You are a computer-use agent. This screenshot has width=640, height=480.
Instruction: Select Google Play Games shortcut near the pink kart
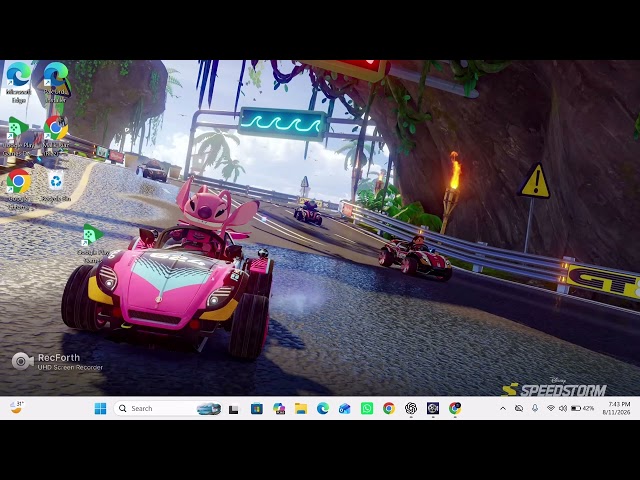tap(93, 243)
